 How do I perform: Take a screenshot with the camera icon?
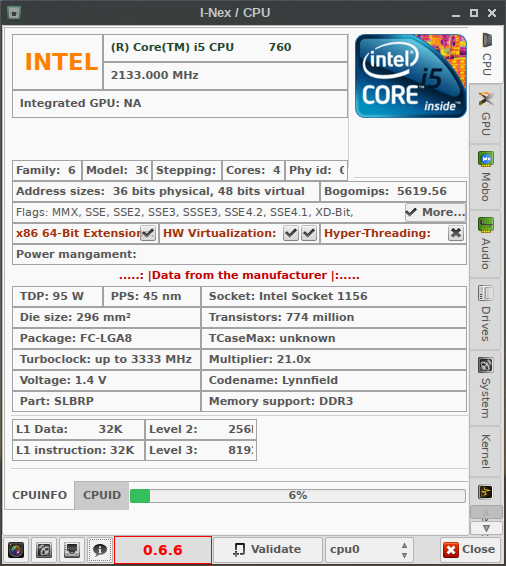coord(16,550)
